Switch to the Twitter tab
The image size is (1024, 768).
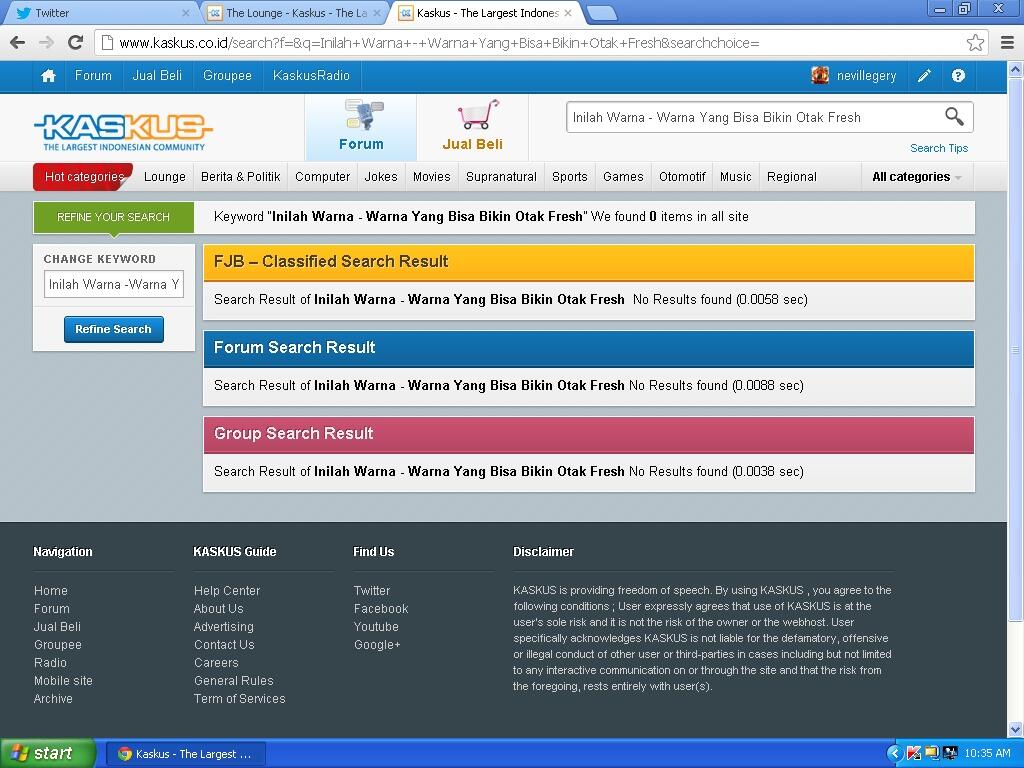pos(100,12)
